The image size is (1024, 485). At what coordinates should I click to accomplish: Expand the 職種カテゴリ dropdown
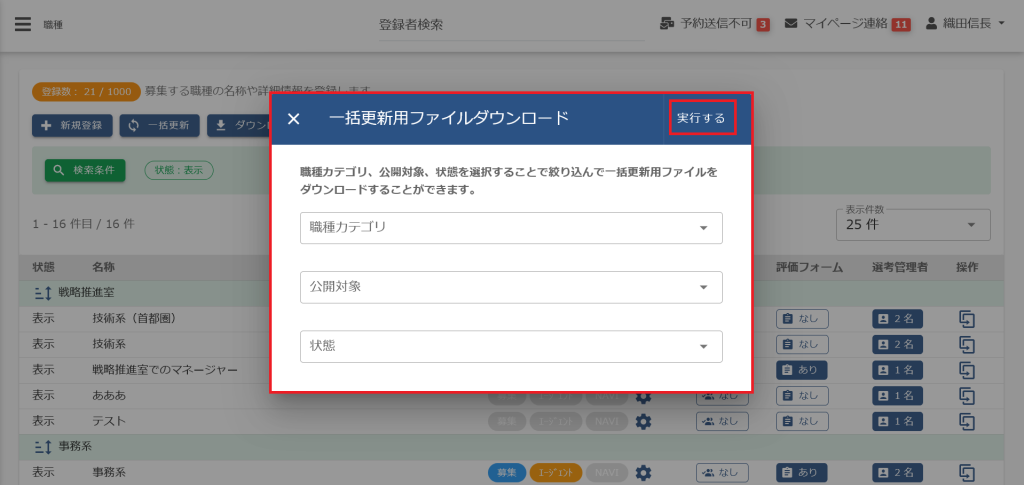pyautogui.click(x=510, y=228)
